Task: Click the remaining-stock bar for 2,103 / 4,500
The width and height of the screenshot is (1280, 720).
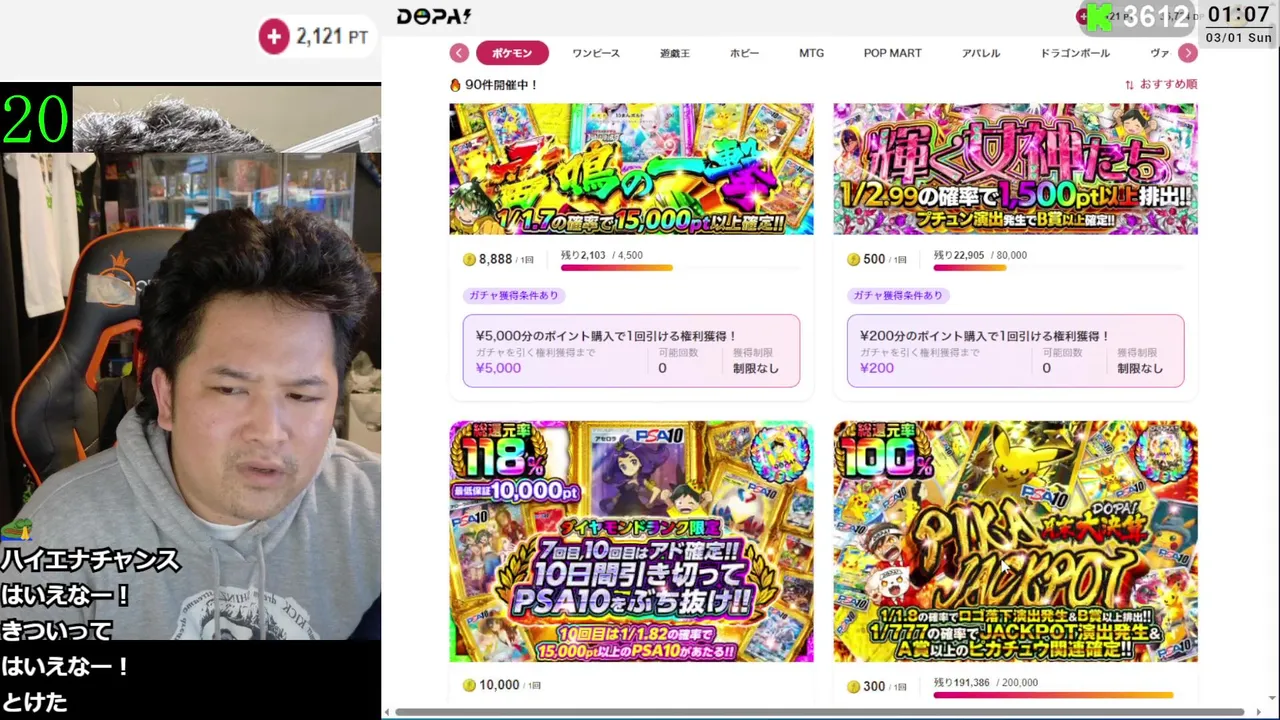Action: point(680,268)
